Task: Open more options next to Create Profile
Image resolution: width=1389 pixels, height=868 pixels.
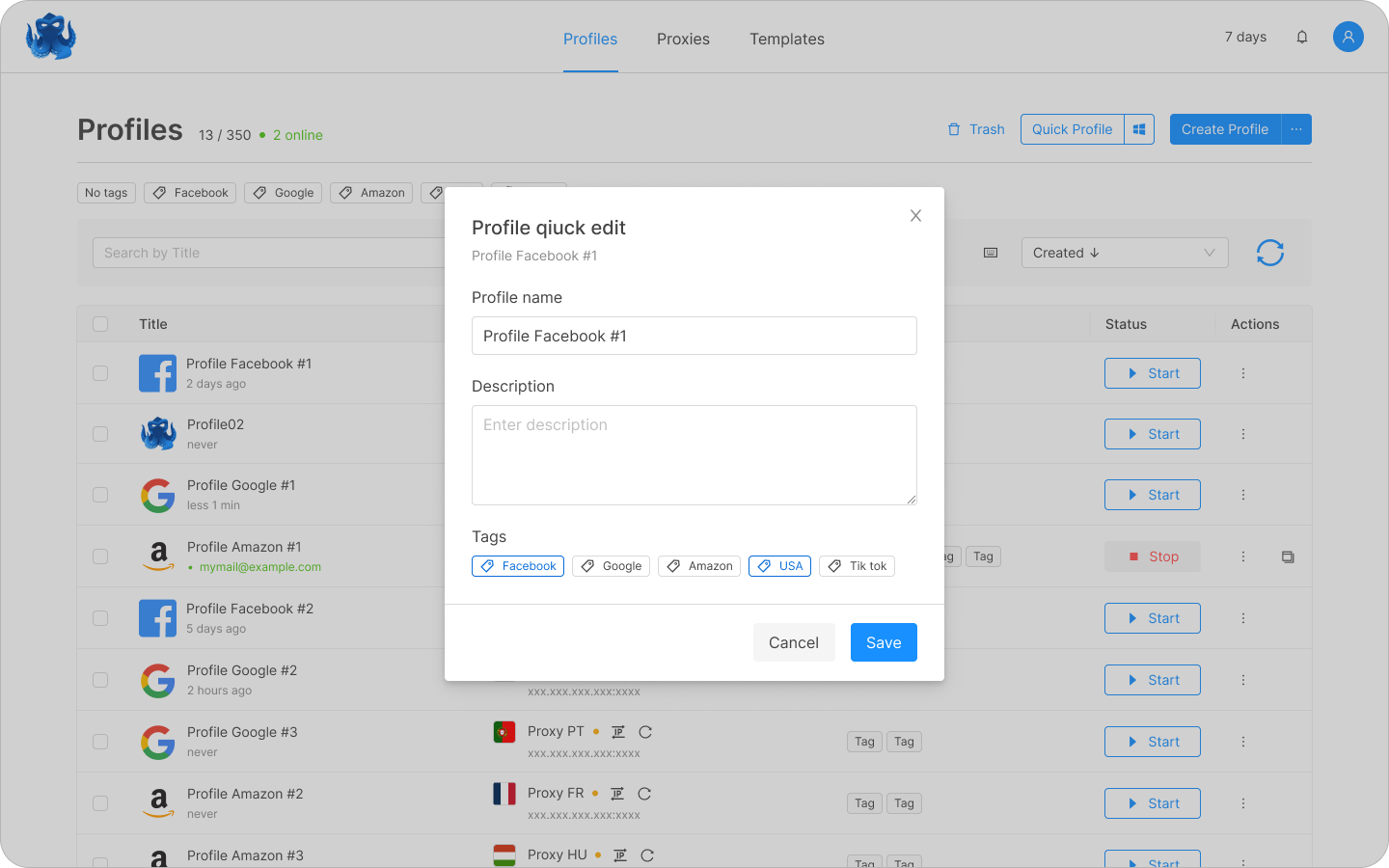Action: click(1296, 128)
